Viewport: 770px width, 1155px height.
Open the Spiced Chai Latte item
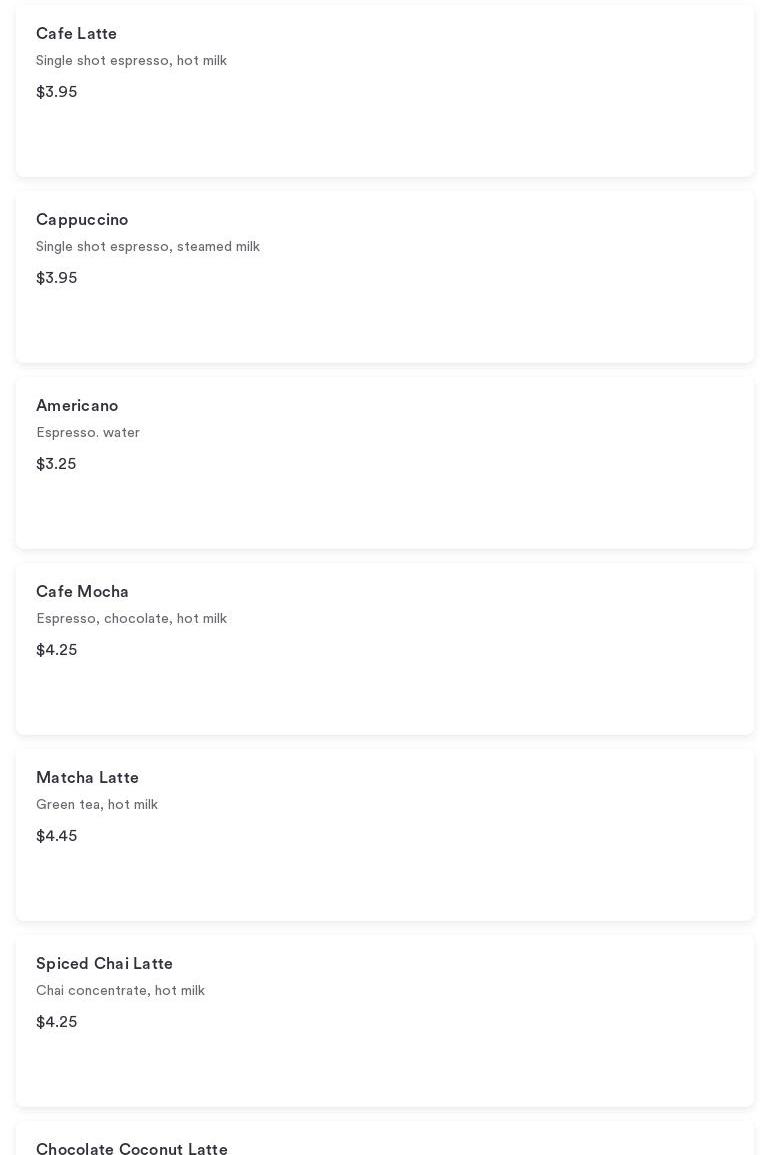(x=104, y=964)
